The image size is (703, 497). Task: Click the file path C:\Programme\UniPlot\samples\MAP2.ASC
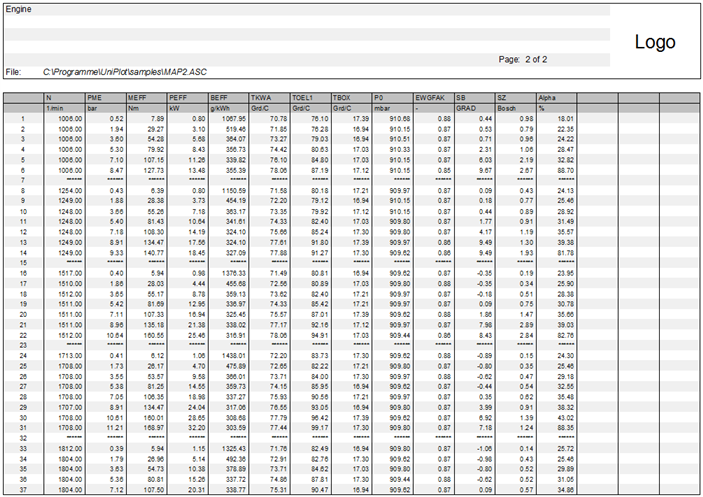click(x=125, y=72)
